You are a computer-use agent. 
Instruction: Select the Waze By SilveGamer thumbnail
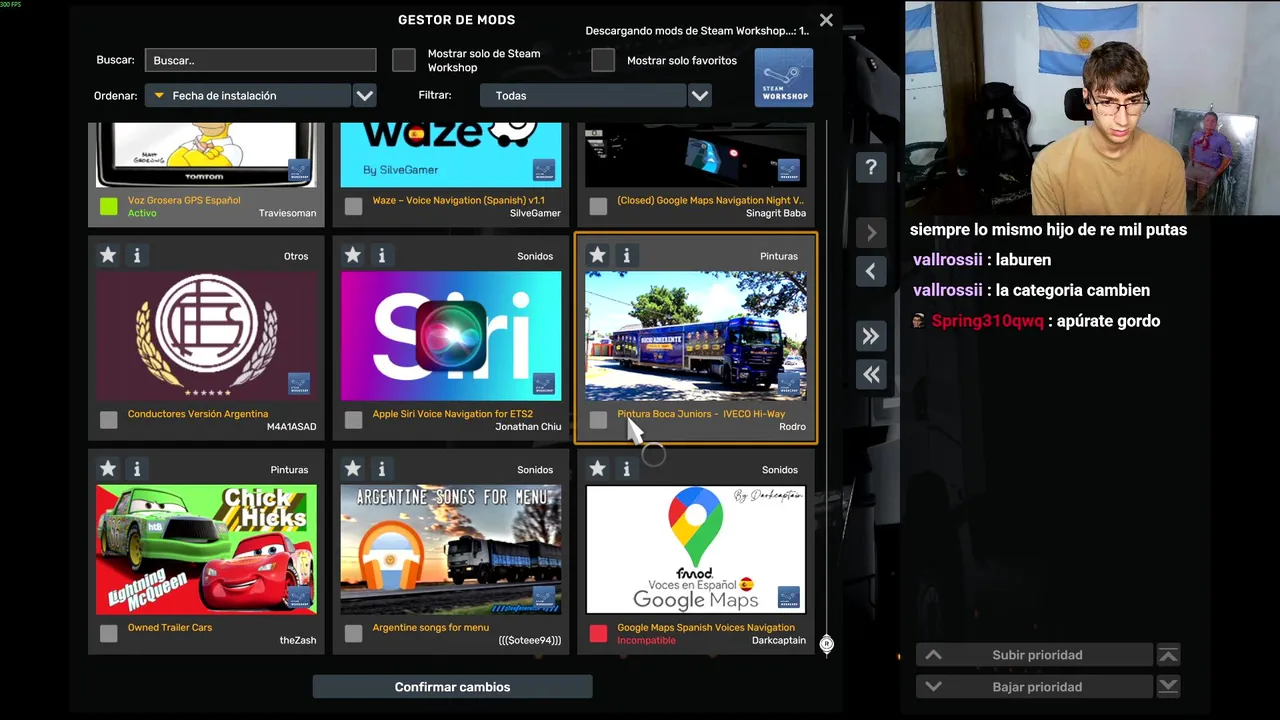pos(451,155)
